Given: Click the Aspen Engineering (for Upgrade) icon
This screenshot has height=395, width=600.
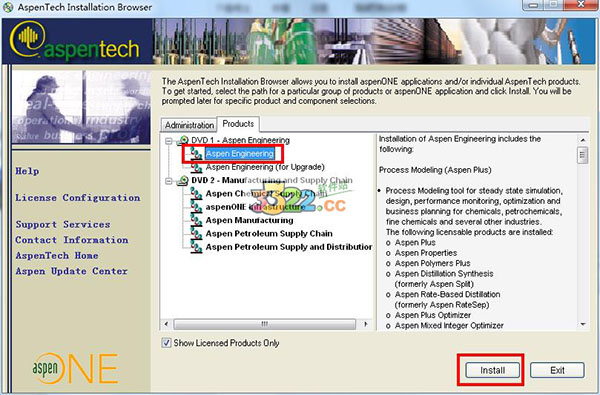Looking at the screenshot, I should [196, 167].
